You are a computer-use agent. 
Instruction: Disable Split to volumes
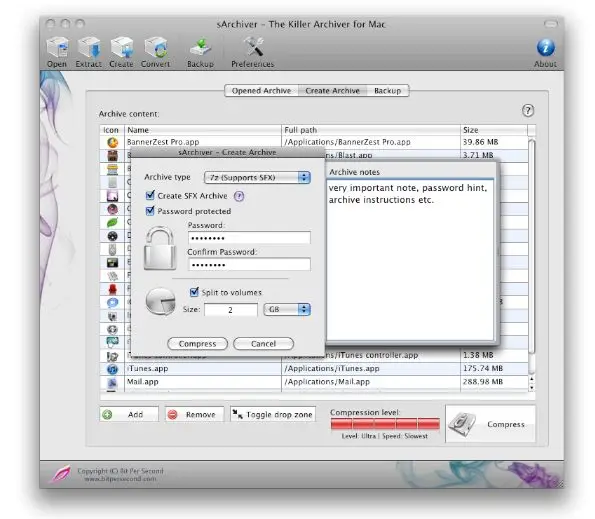(x=194, y=292)
